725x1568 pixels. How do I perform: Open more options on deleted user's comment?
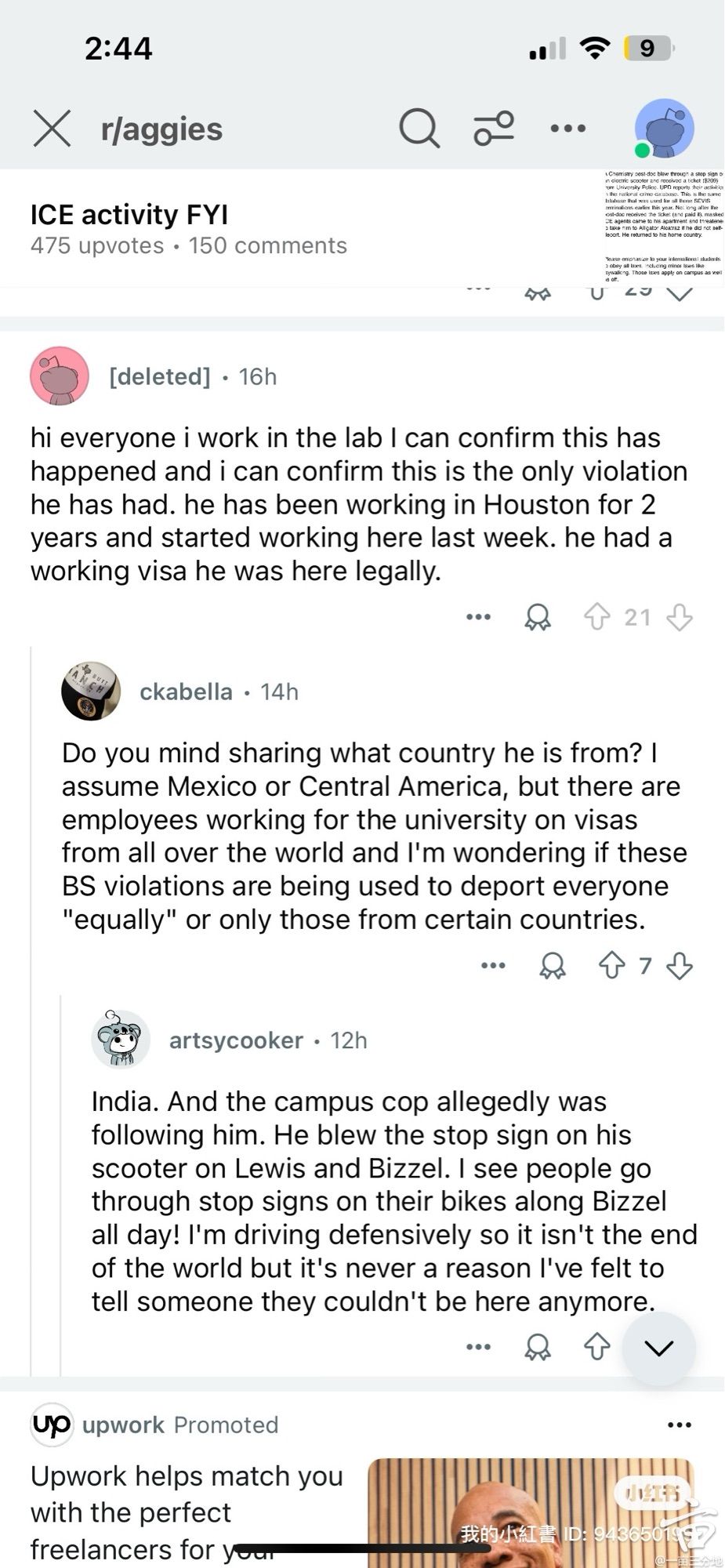pyautogui.click(x=478, y=617)
